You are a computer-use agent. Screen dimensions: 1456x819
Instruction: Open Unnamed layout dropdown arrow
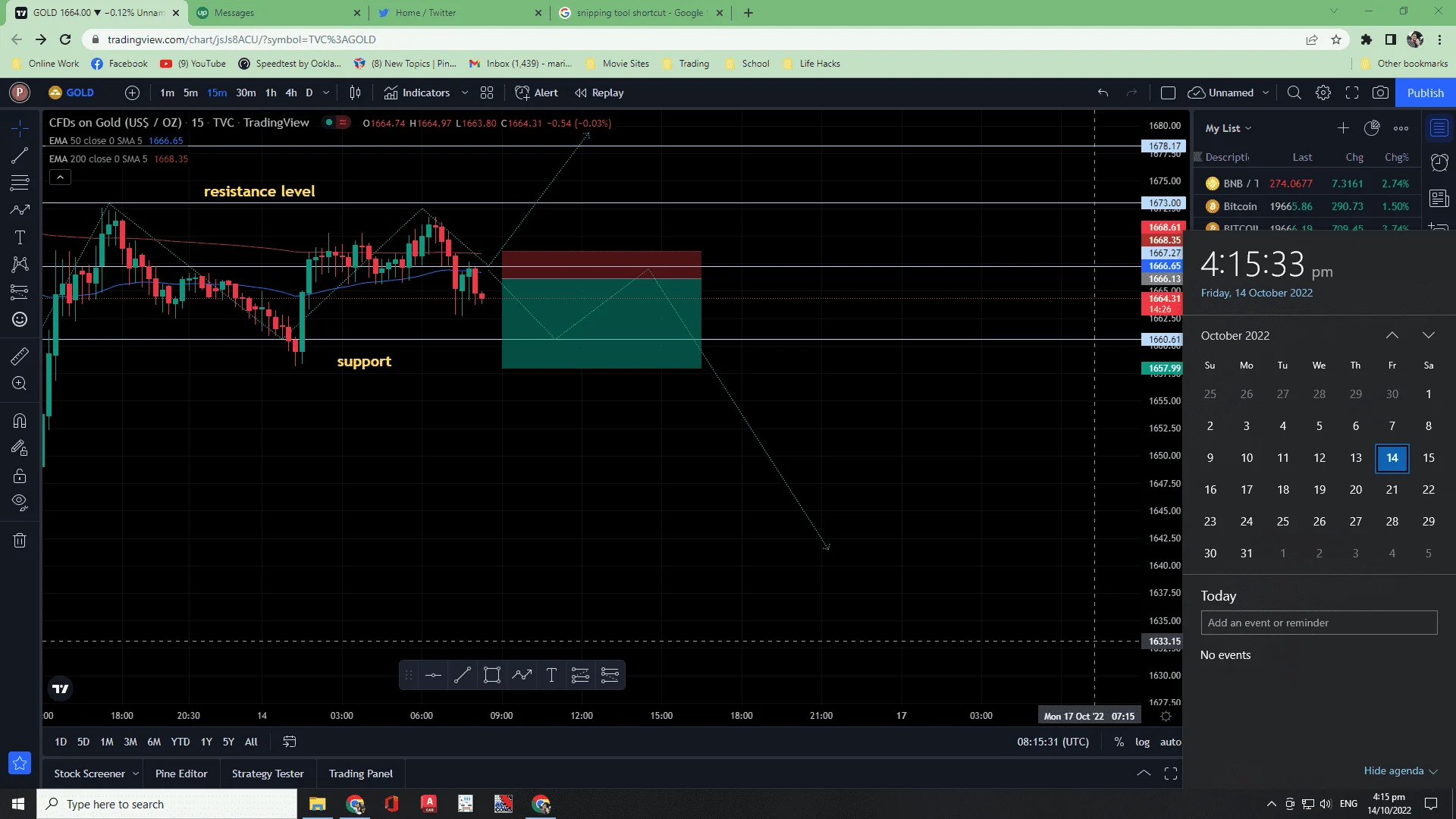[1266, 93]
